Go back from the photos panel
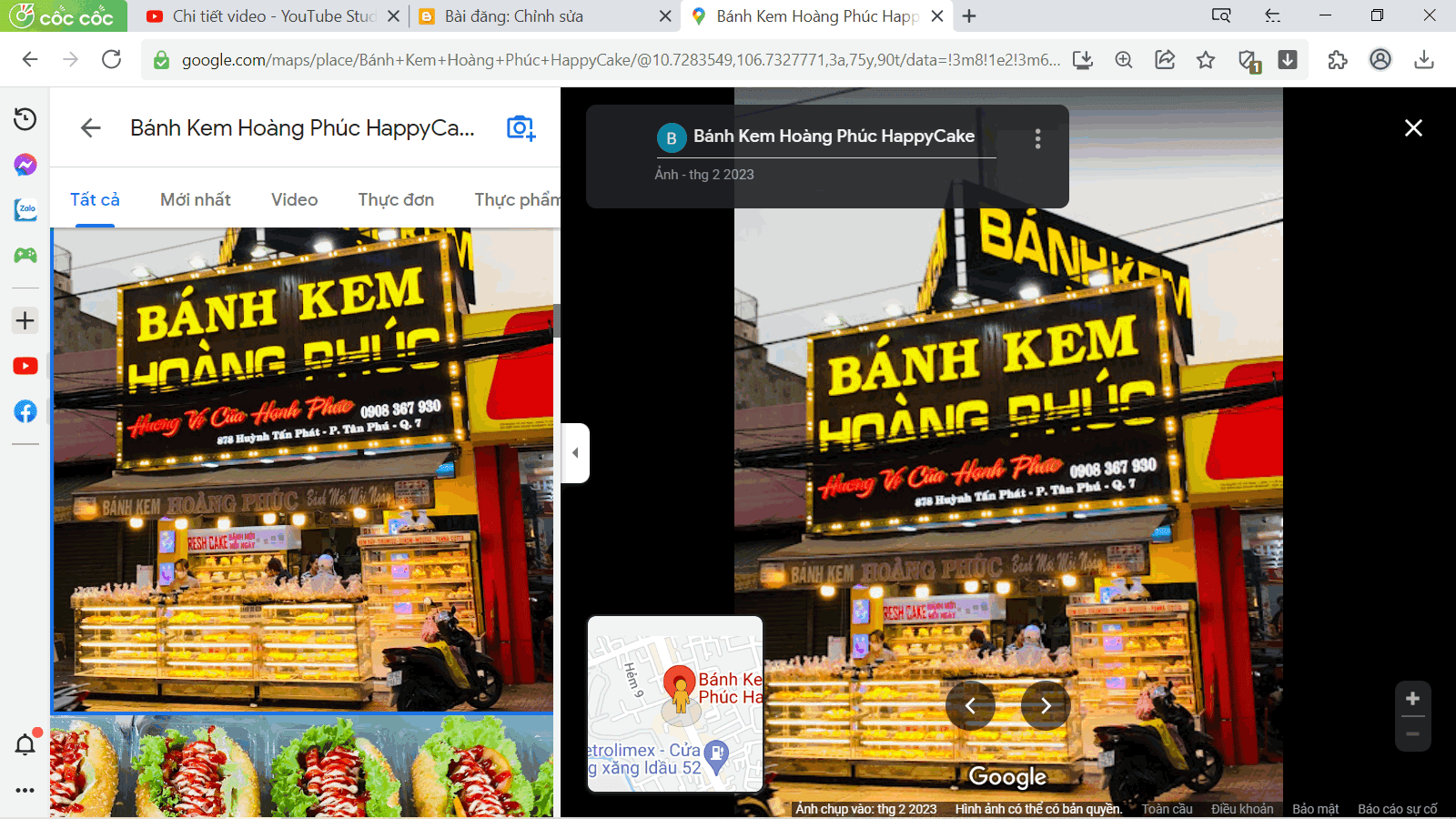This screenshot has width=1456, height=819. [91, 128]
